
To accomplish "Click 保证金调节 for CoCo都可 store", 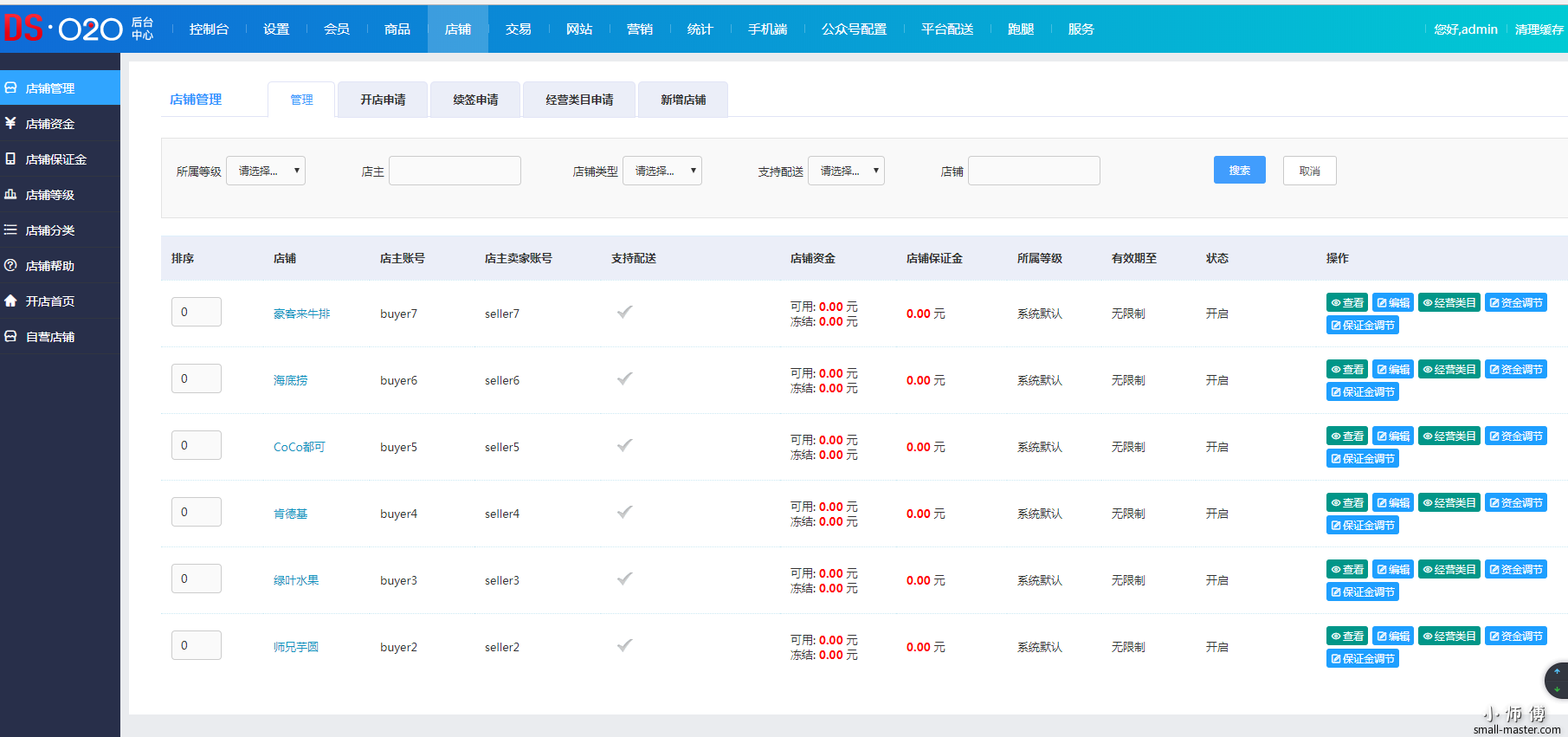I will pos(1363,459).
